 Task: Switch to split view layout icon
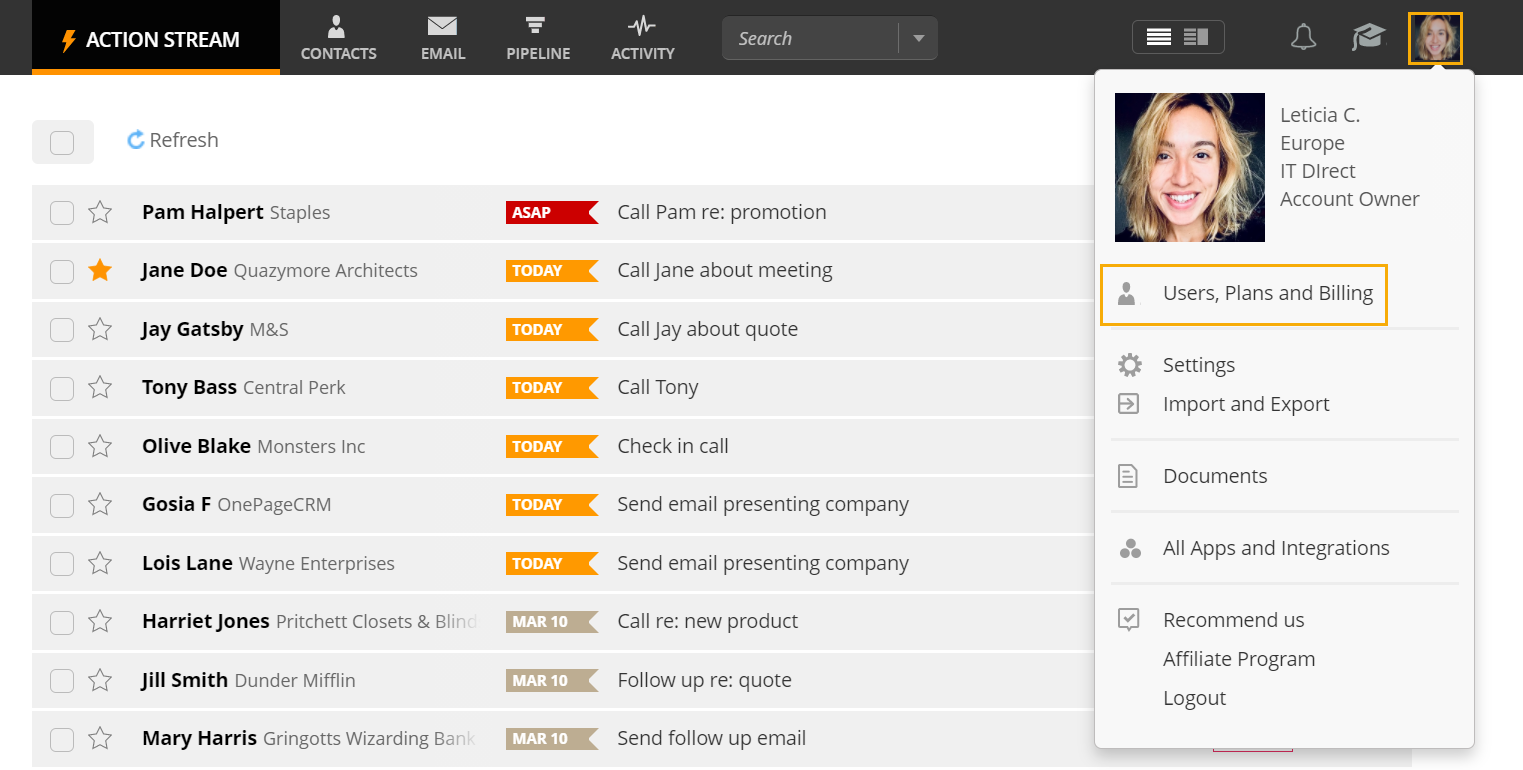pos(1196,37)
